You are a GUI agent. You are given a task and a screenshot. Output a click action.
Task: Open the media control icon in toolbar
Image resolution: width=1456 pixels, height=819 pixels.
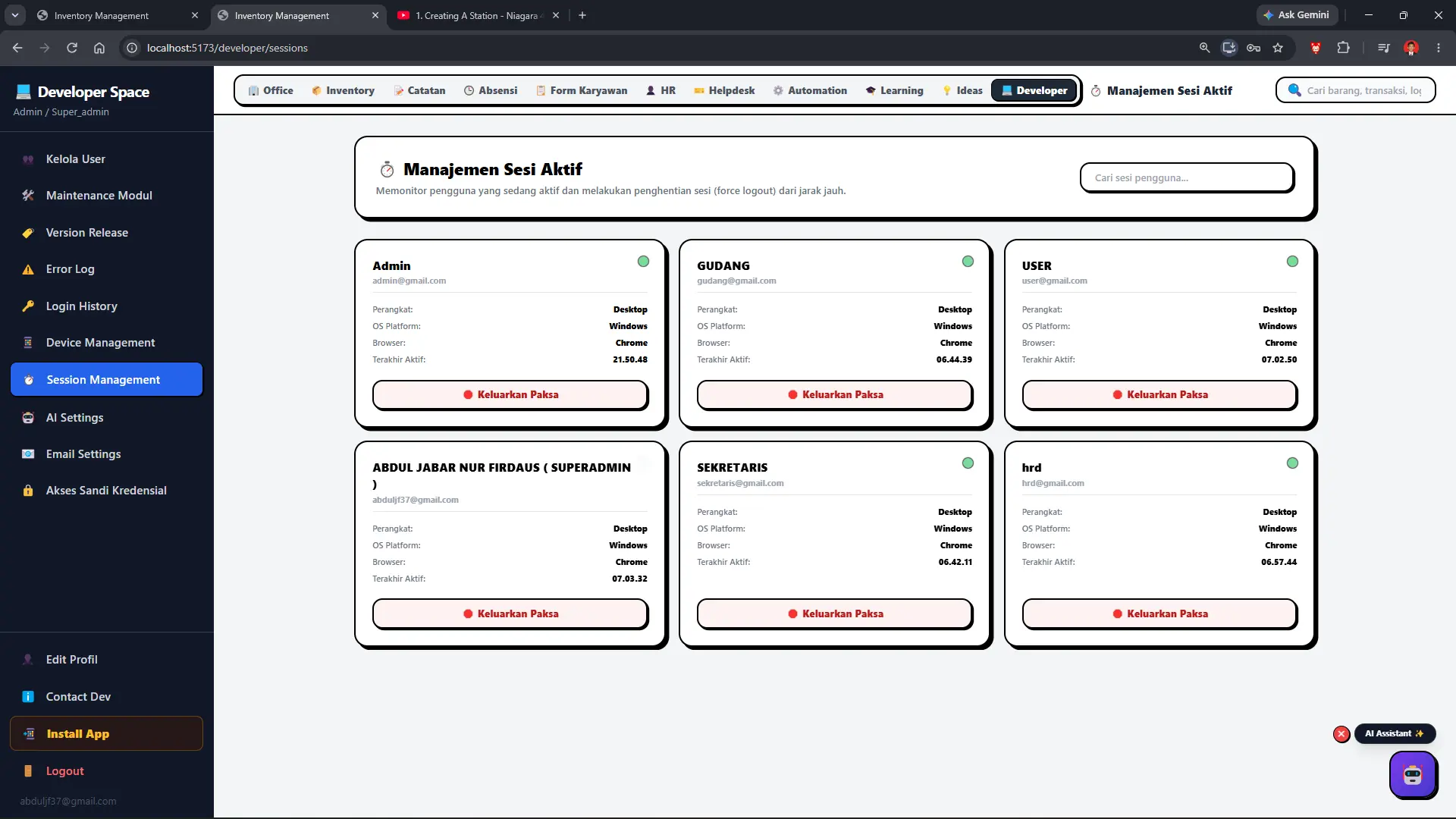click(x=1384, y=48)
